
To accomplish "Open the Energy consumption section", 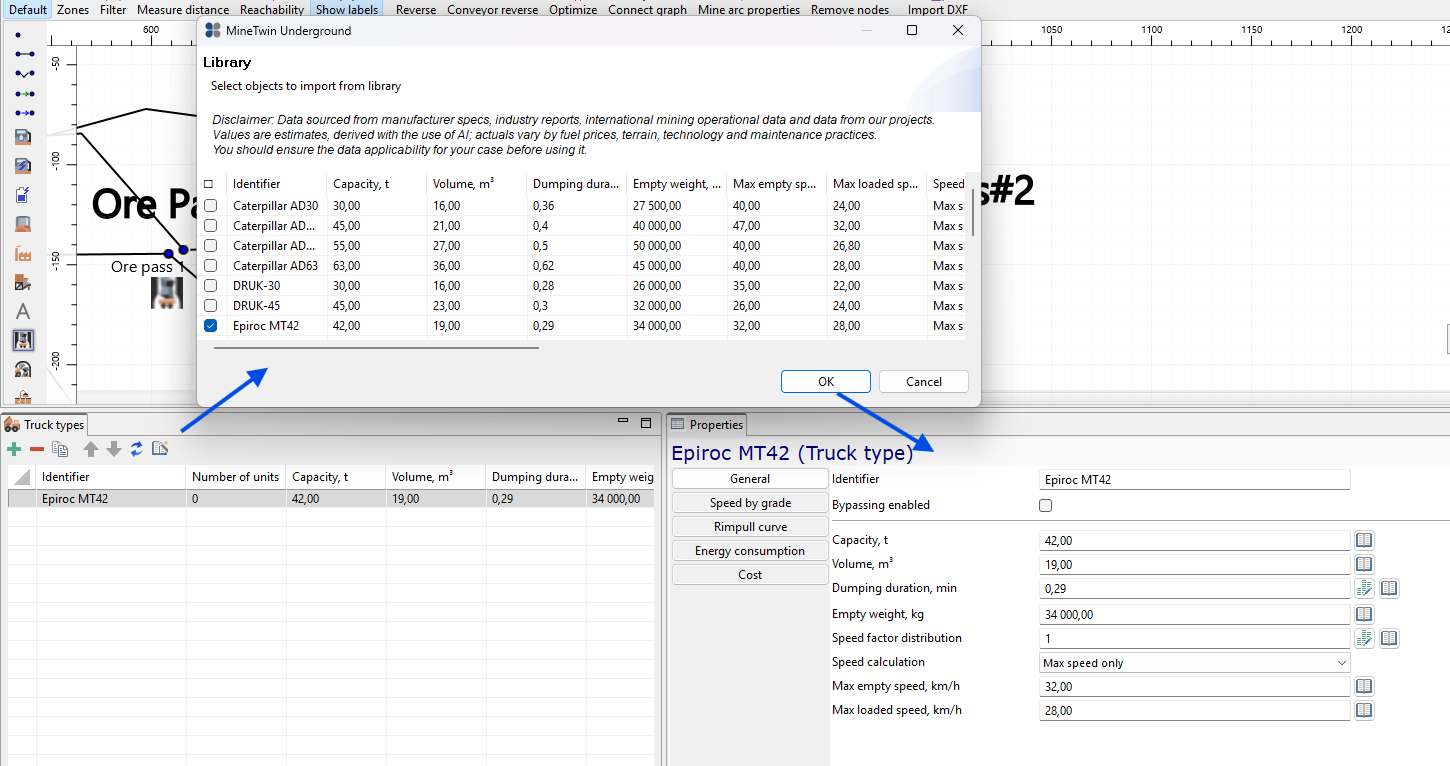I will [750, 551].
